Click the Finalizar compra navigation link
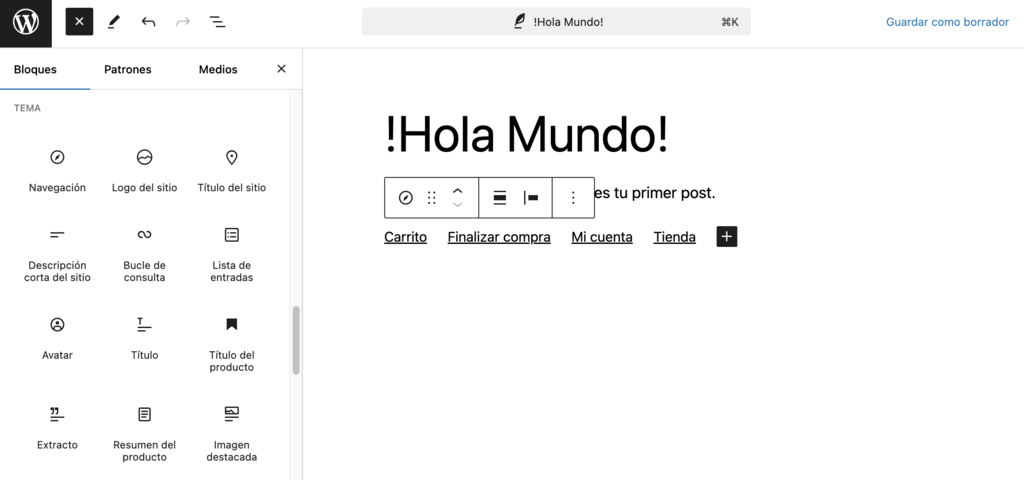 (499, 237)
